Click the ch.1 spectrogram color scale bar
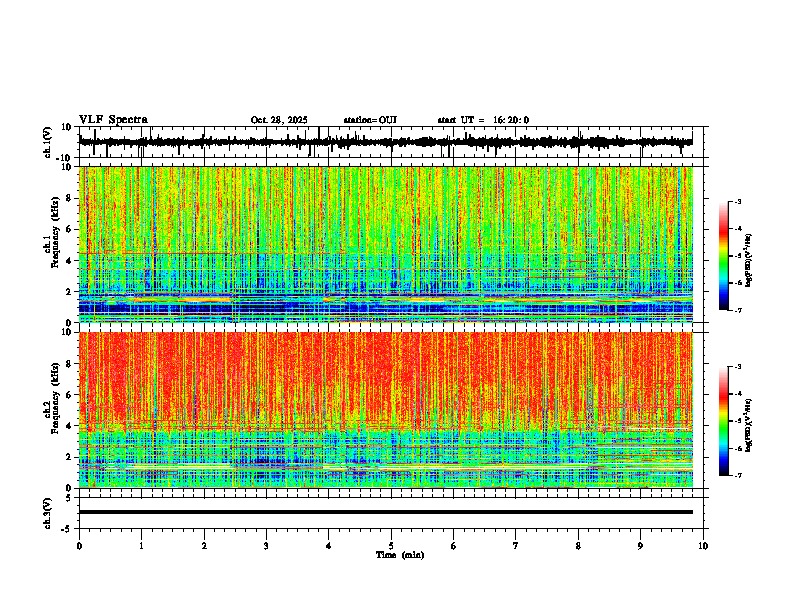The width and height of the screenshot is (792, 612). (x=724, y=256)
